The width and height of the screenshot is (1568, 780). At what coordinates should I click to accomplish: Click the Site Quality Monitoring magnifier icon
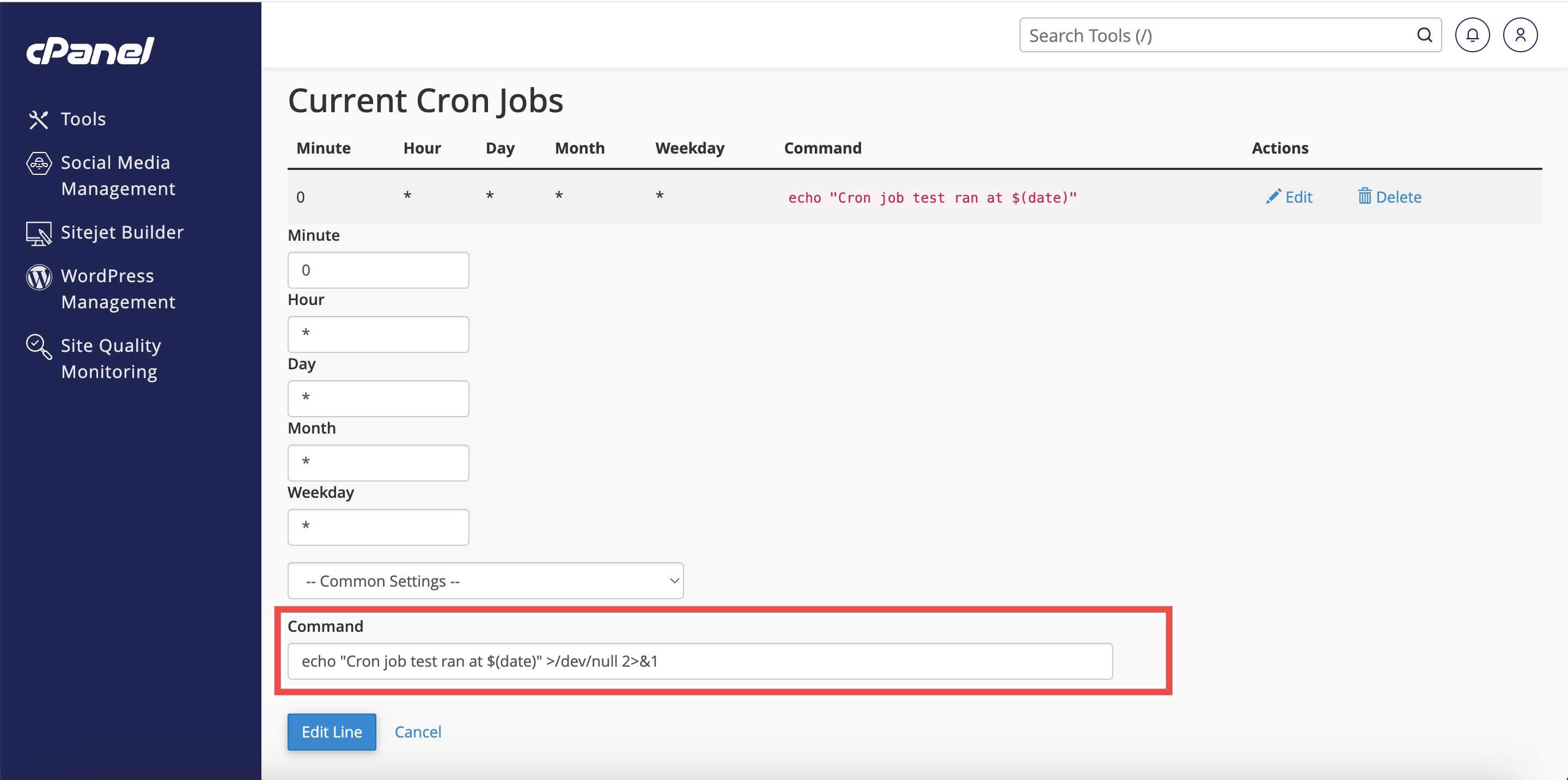click(38, 346)
